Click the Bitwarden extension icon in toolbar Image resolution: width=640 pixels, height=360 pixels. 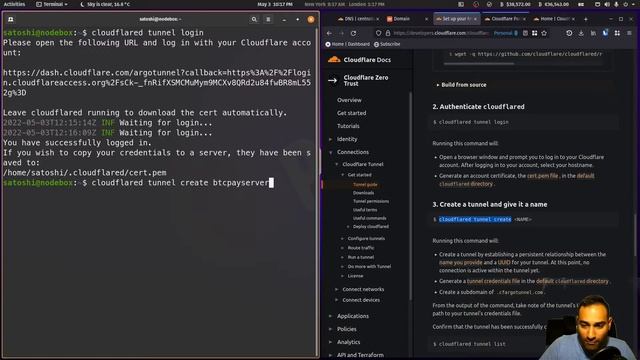click(x=605, y=33)
